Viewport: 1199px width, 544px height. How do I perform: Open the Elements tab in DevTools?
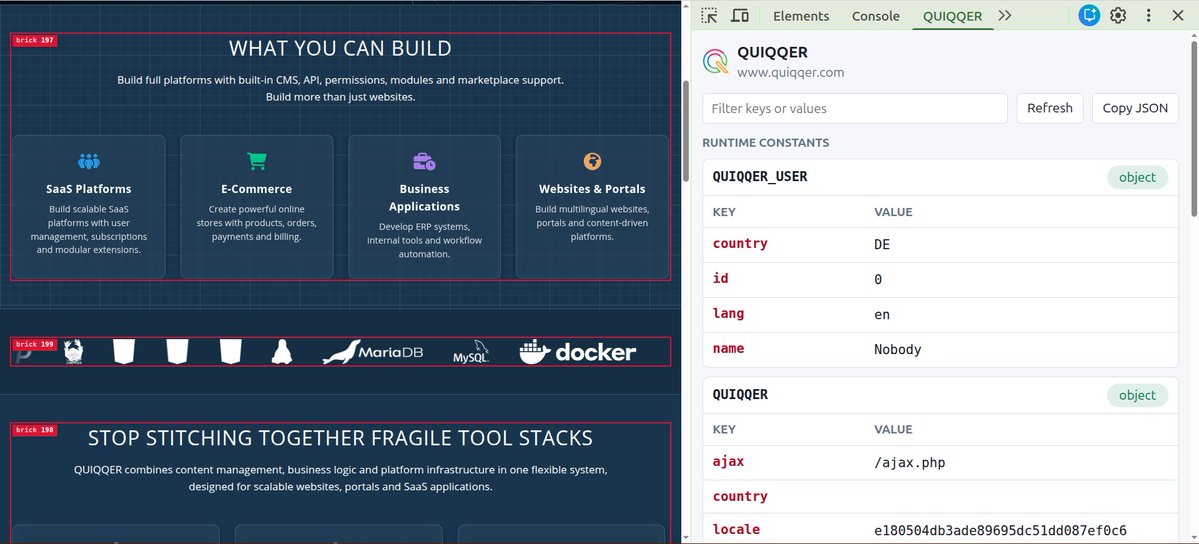pos(801,16)
